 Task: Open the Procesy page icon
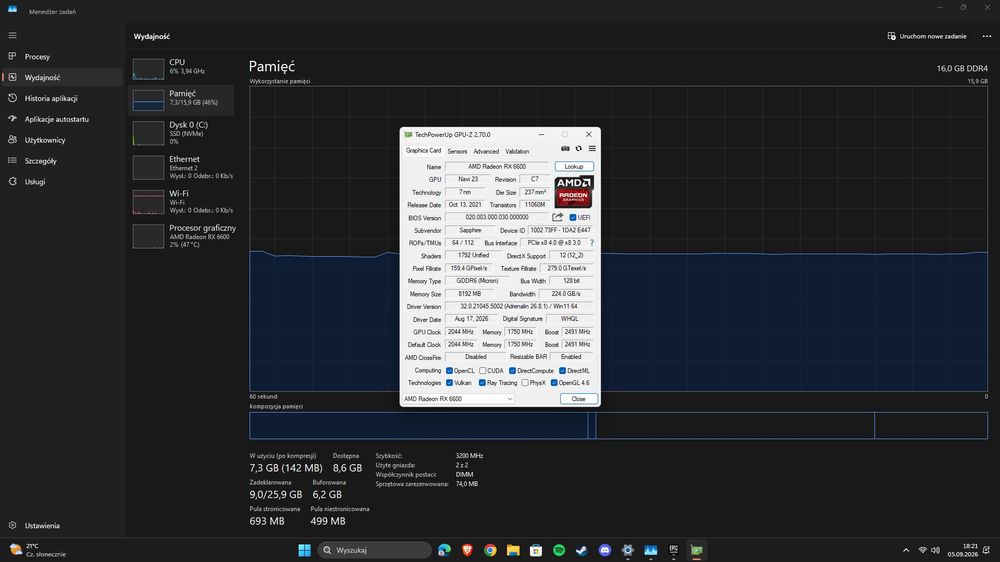(12, 57)
